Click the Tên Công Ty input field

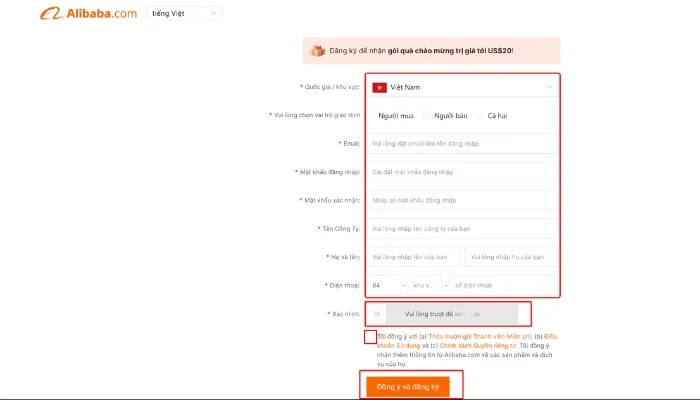point(462,229)
